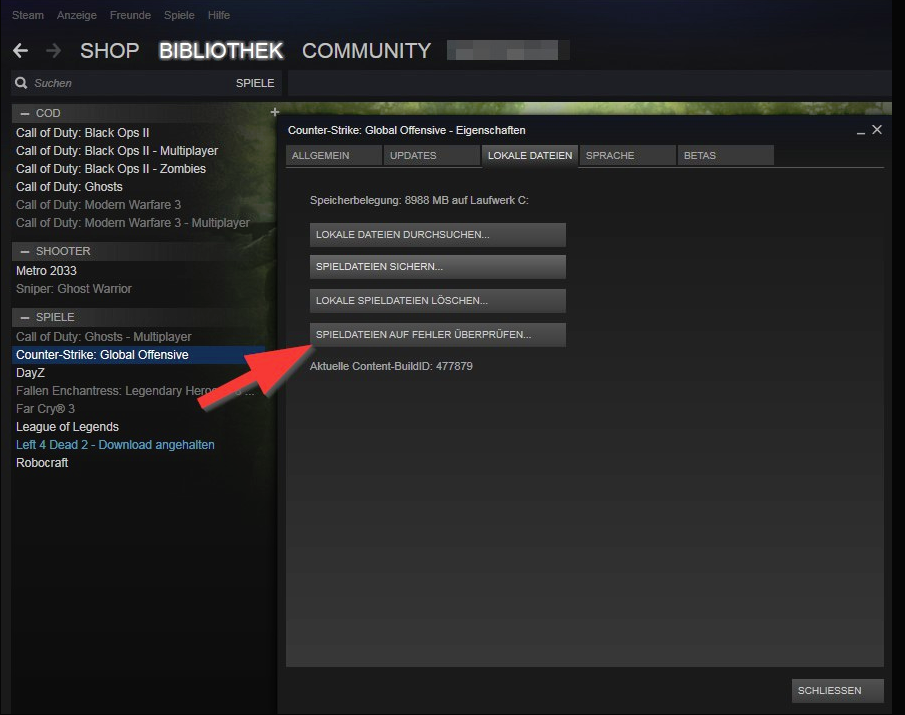Select Call of Duty: Black Ops II - Zombies
This screenshot has width=905, height=715.
pos(111,169)
